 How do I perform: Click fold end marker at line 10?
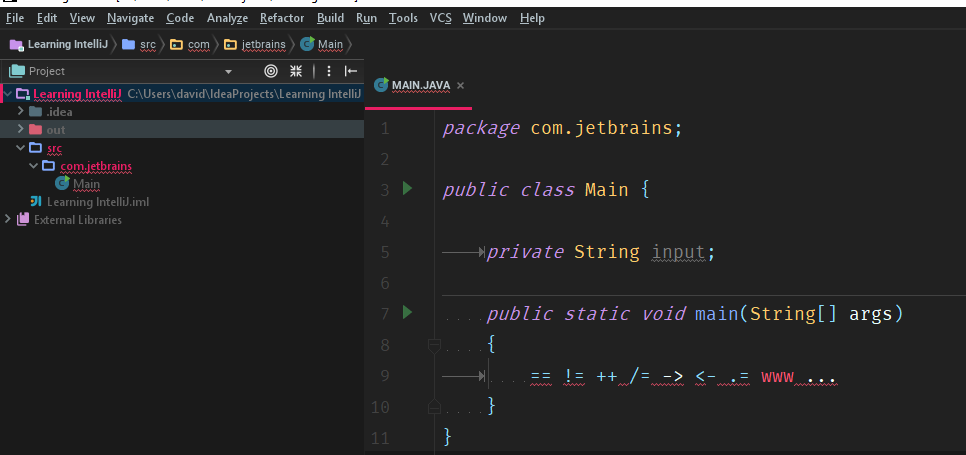434,406
